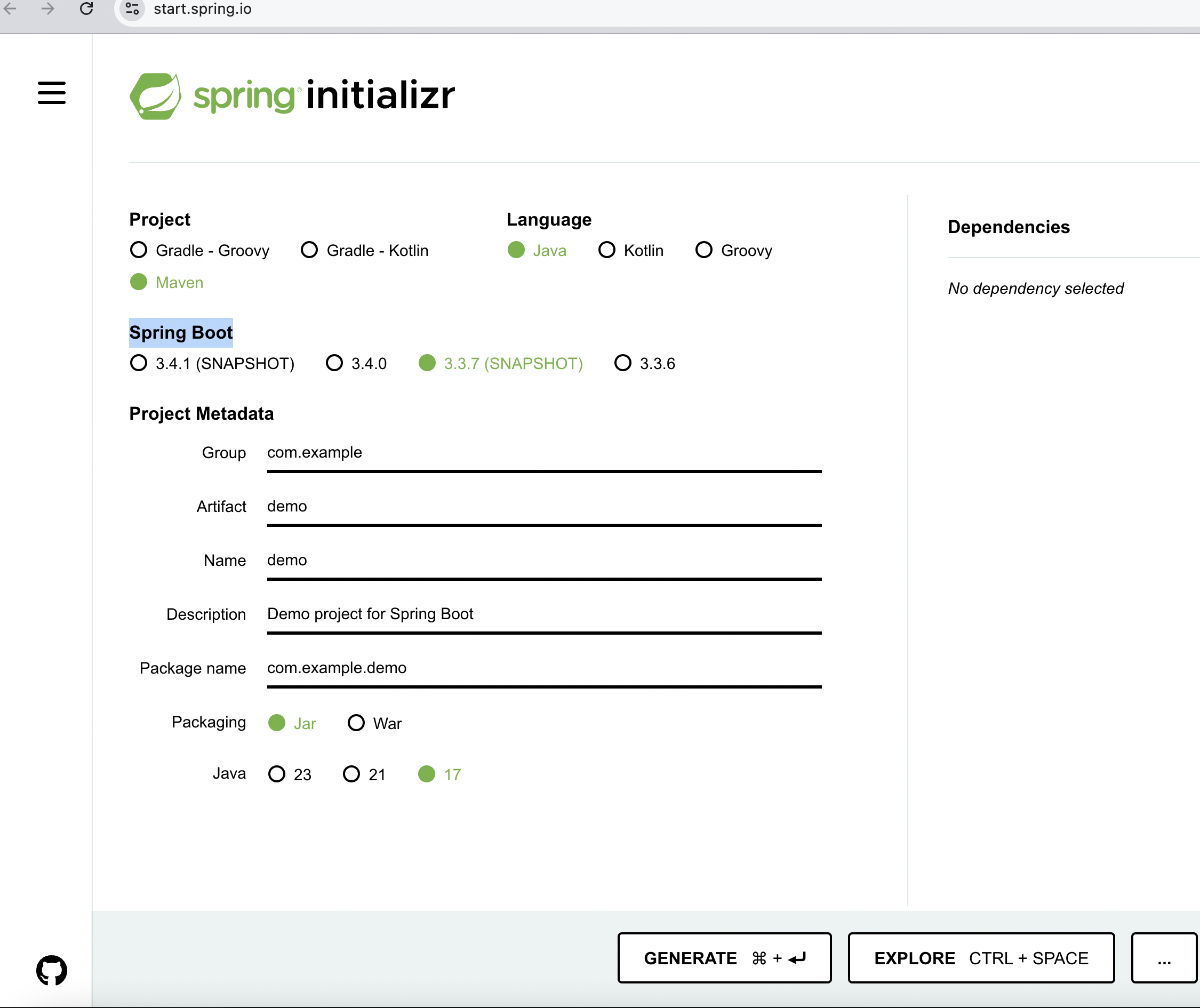Set packaging to Jar
This screenshot has width=1200, height=1008.
click(x=292, y=723)
